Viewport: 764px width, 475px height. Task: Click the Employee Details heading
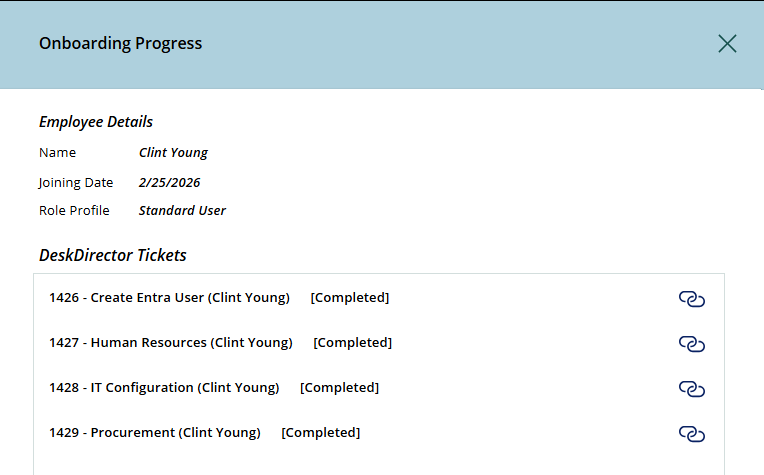[96, 122]
